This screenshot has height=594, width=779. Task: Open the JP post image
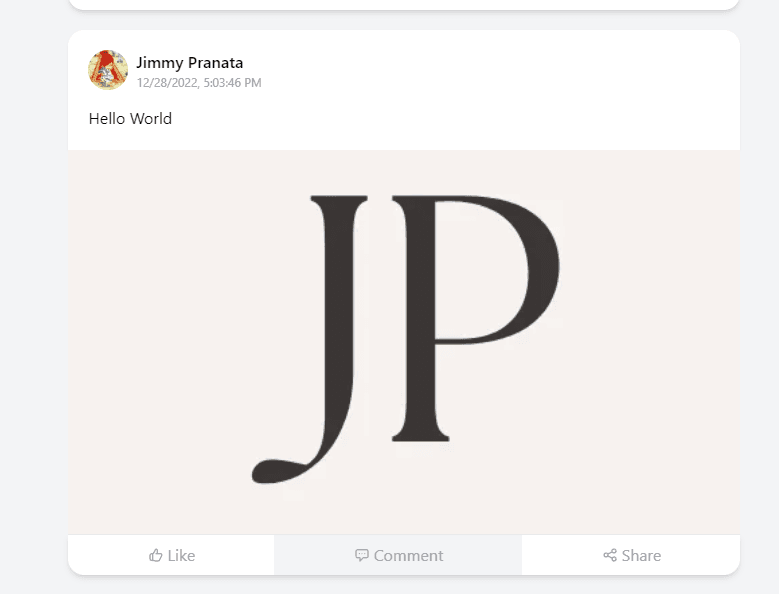404,342
